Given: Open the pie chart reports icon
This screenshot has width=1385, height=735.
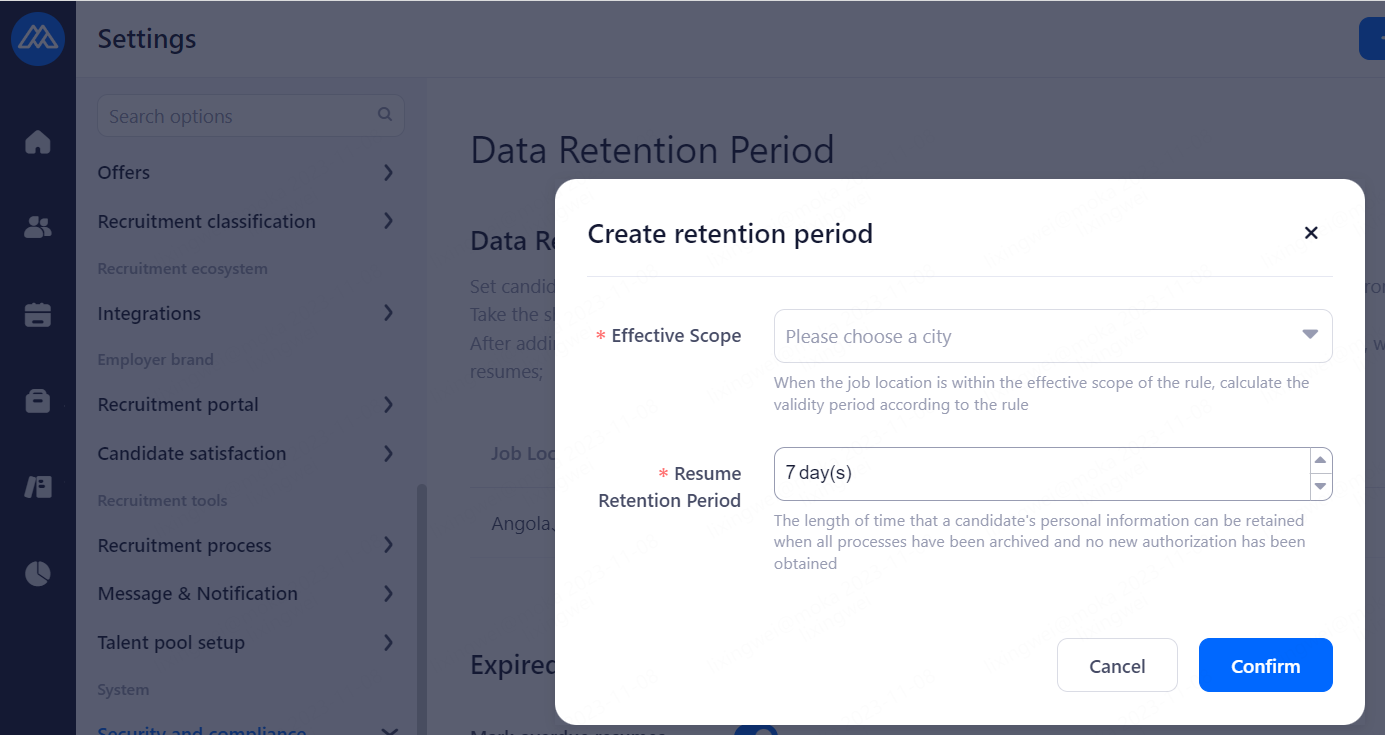Looking at the screenshot, I should click(37, 574).
